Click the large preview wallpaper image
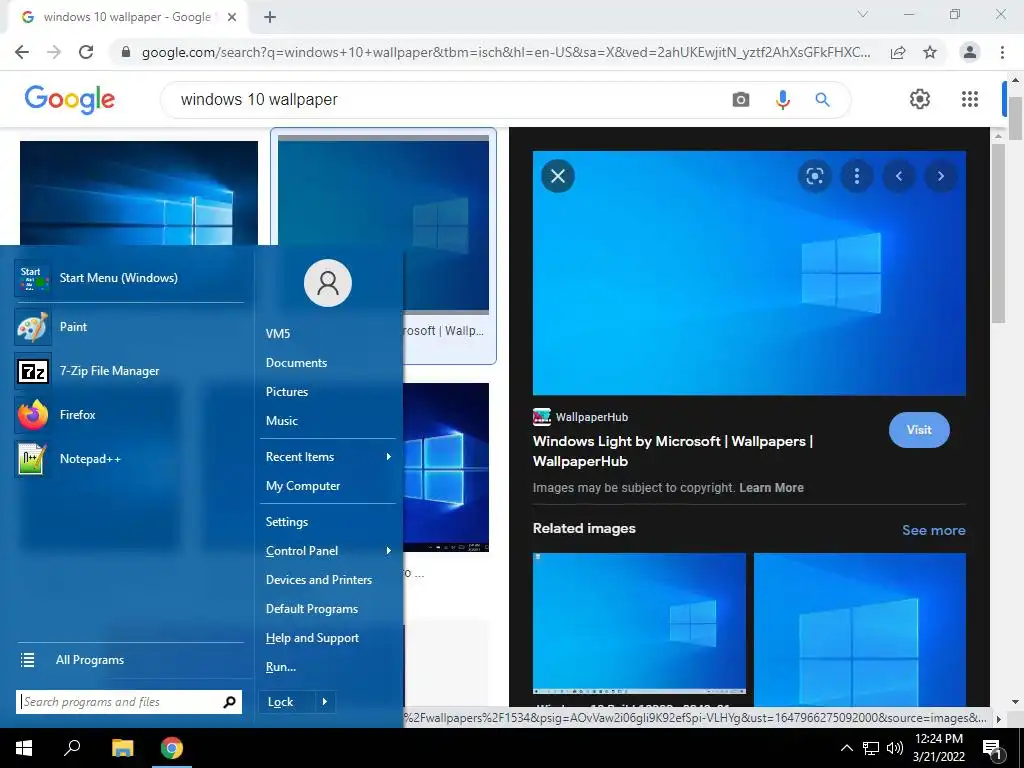 (749, 273)
